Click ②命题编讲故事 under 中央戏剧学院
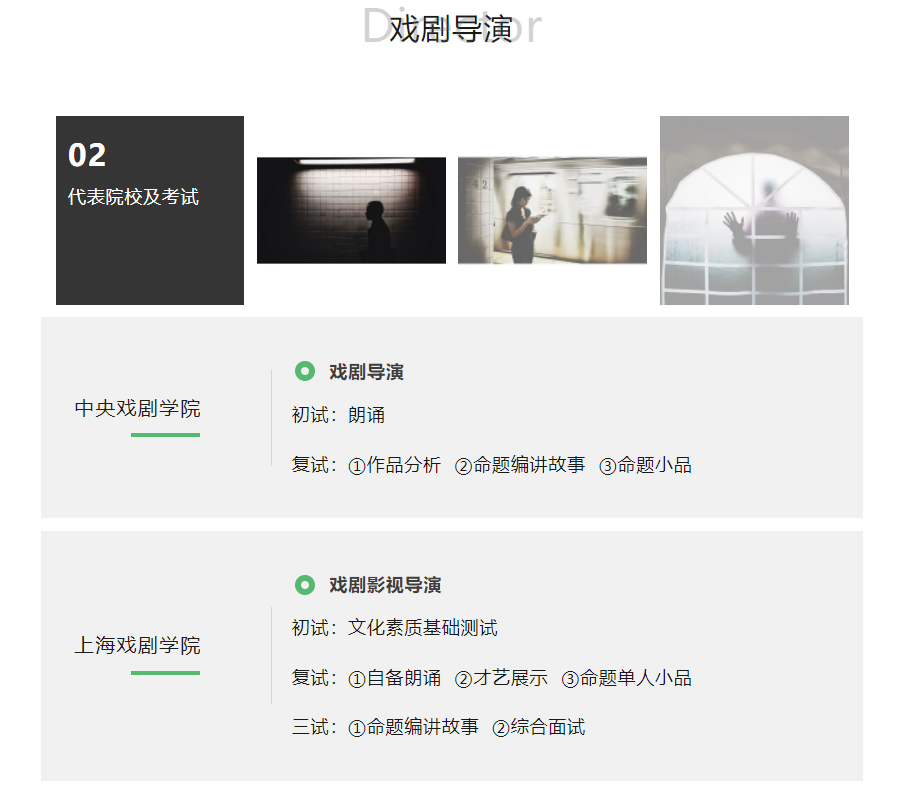 [x=520, y=465]
